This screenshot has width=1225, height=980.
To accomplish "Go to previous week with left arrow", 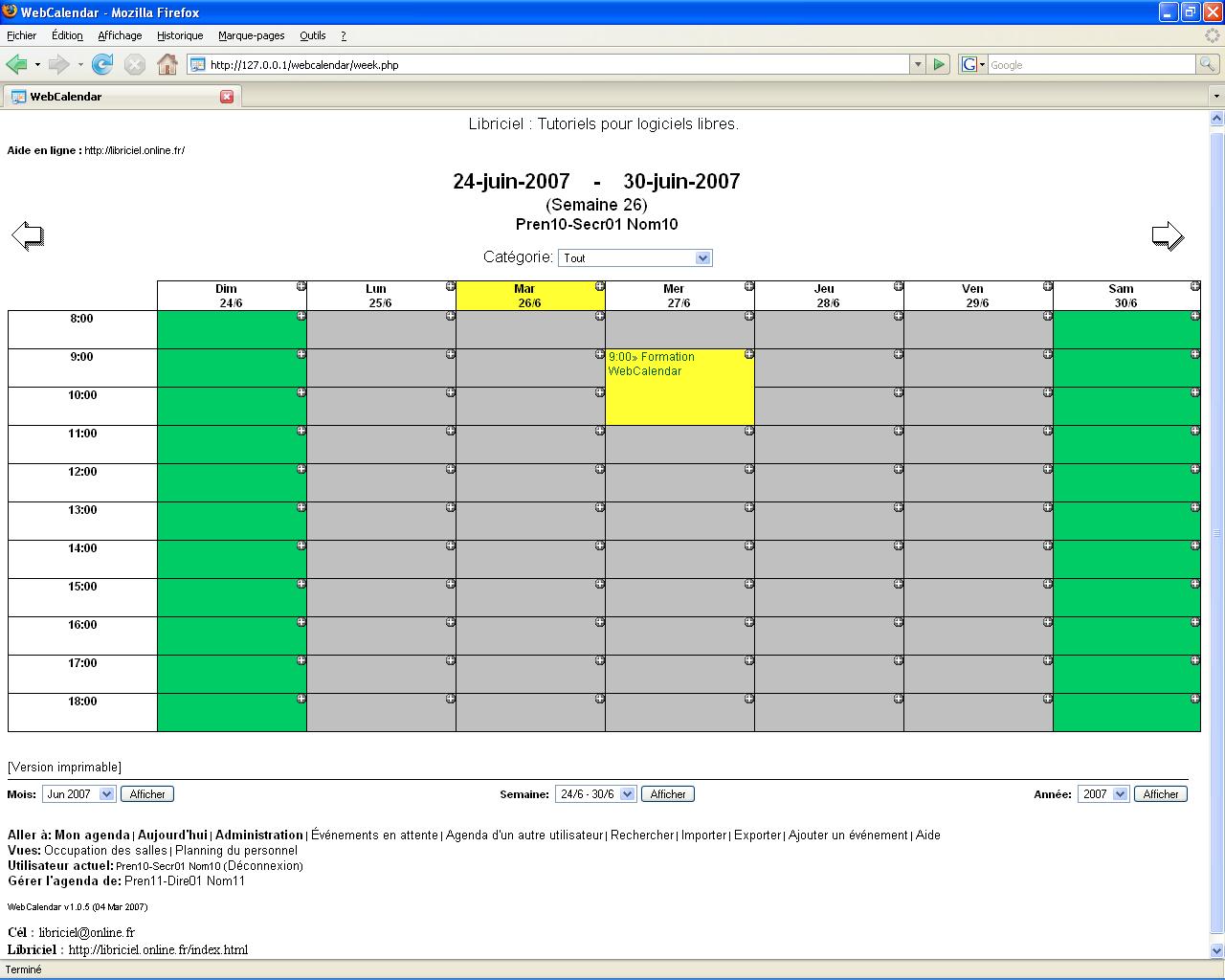I will (x=28, y=235).
